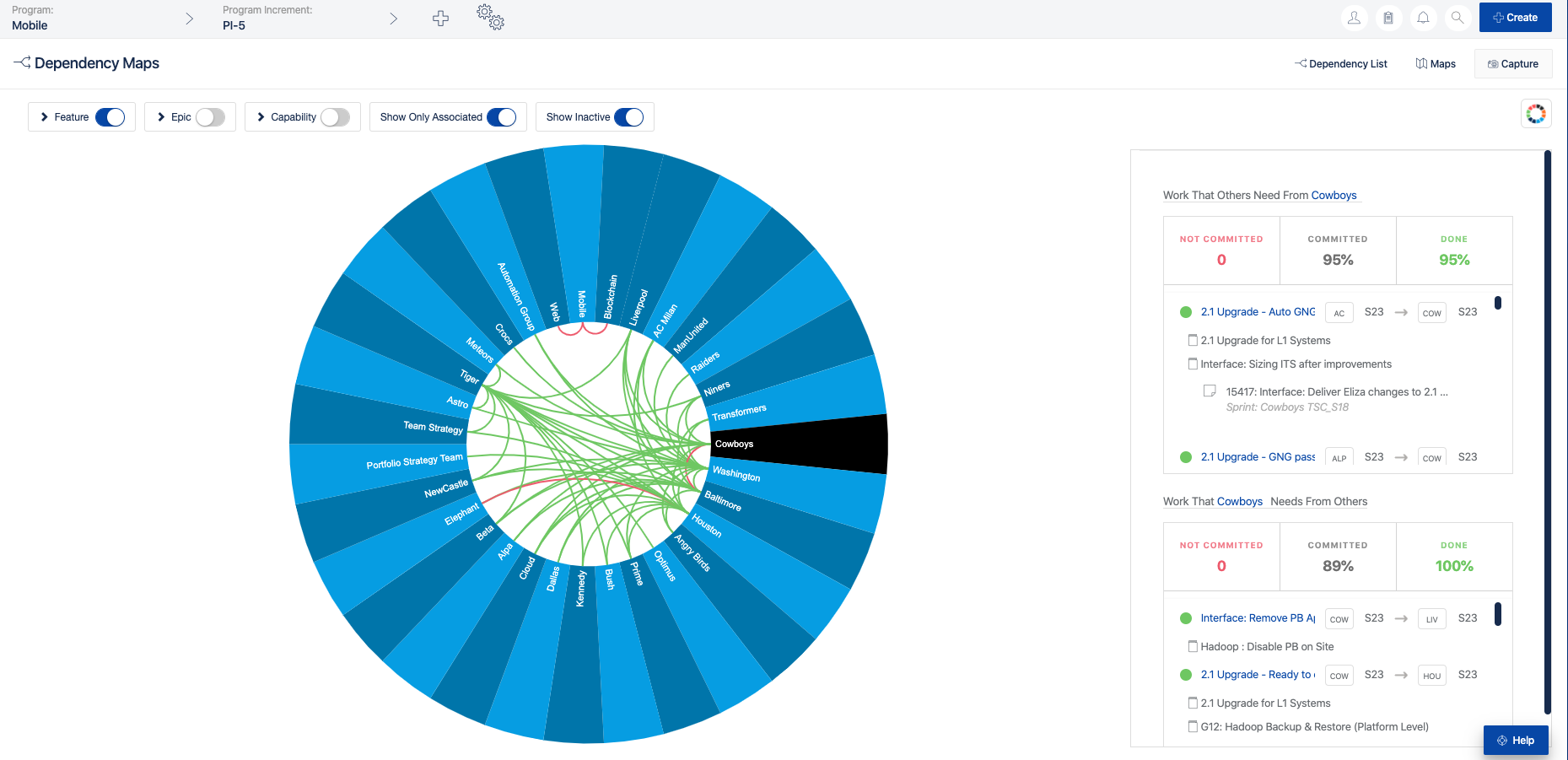Open the Program Increment PI-5 selector

pos(310,19)
